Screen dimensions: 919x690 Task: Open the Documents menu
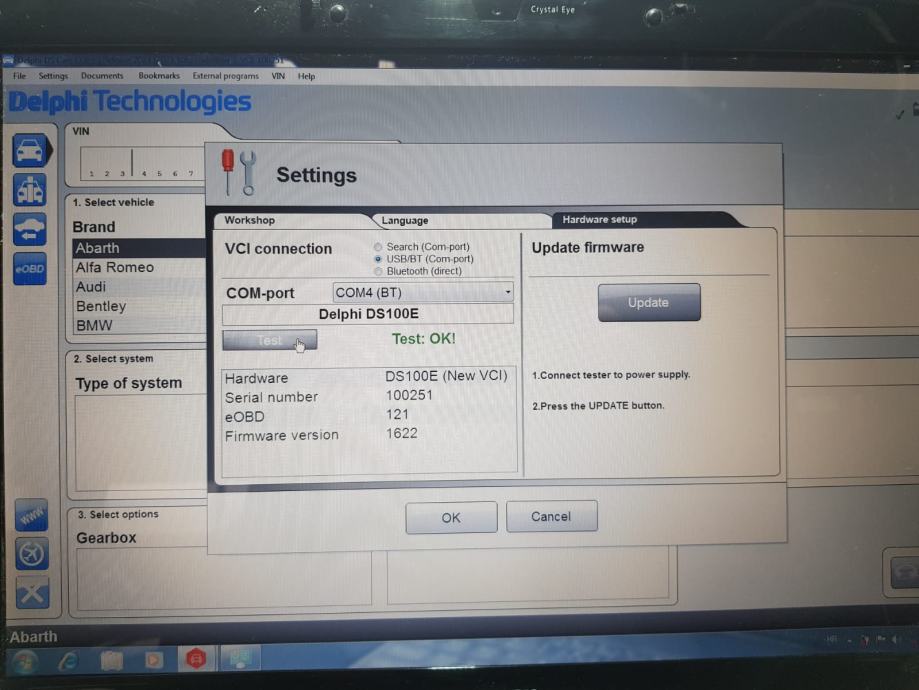click(102, 76)
